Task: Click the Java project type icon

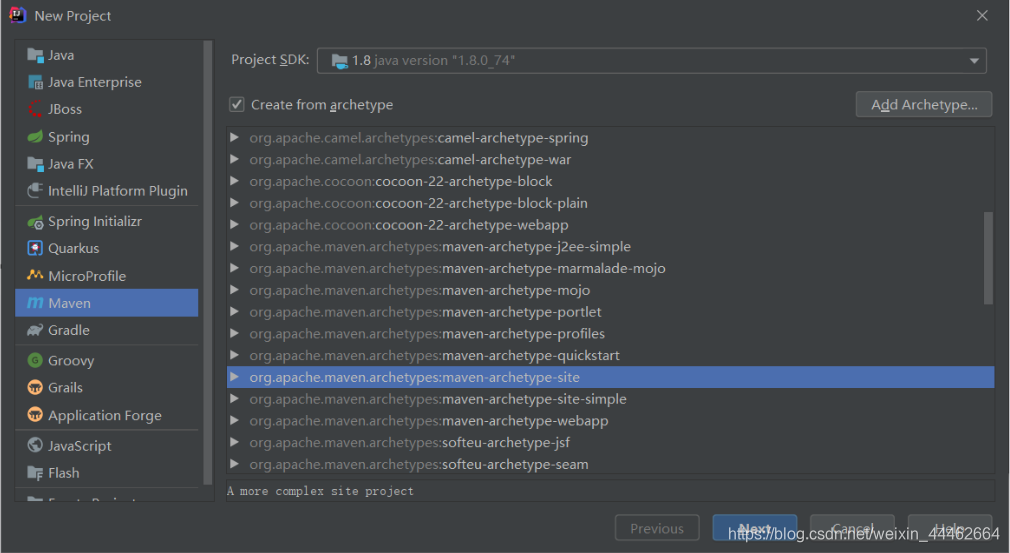Action: [x=35, y=55]
